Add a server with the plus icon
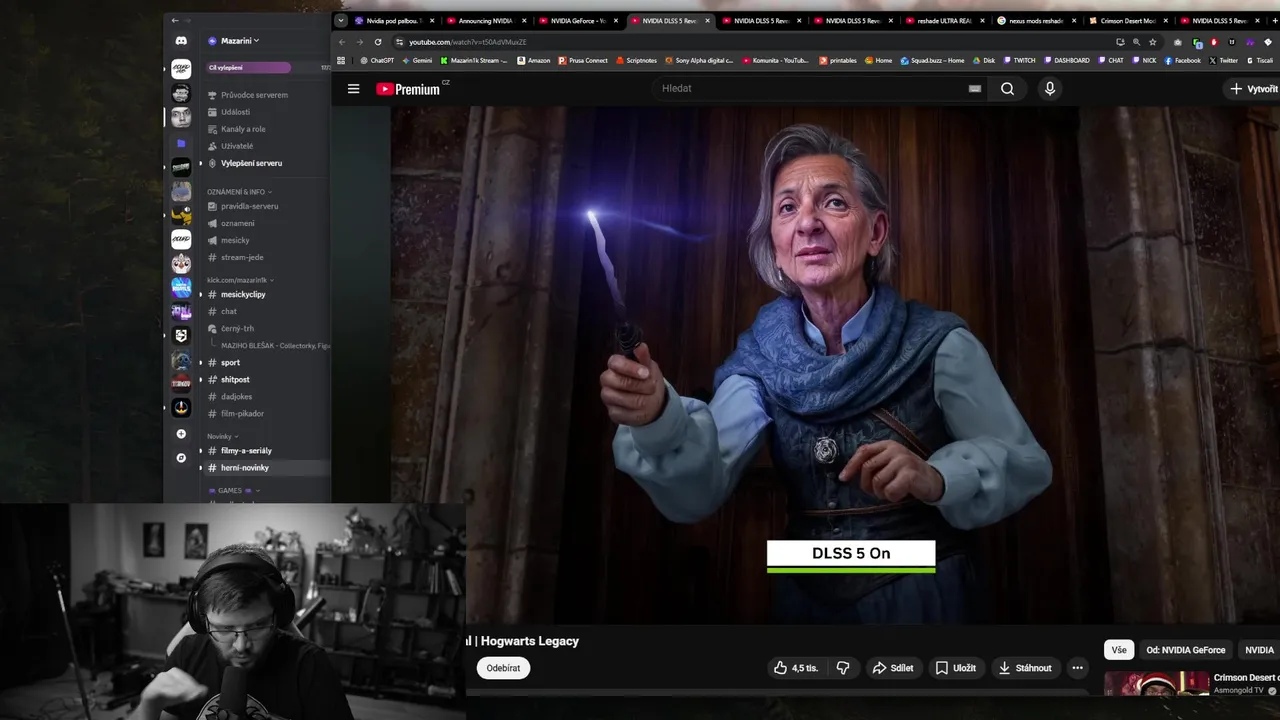Viewport: 1280px width, 720px height. pos(181,434)
